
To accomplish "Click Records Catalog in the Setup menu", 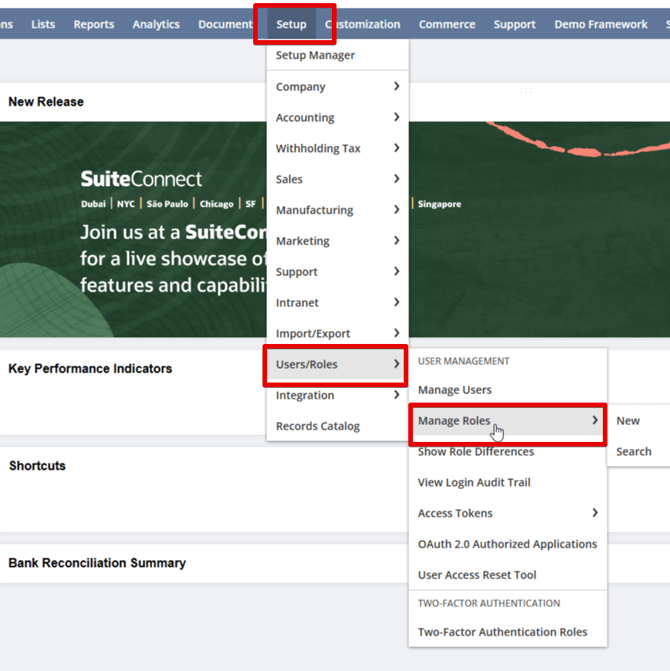I will 318,426.
